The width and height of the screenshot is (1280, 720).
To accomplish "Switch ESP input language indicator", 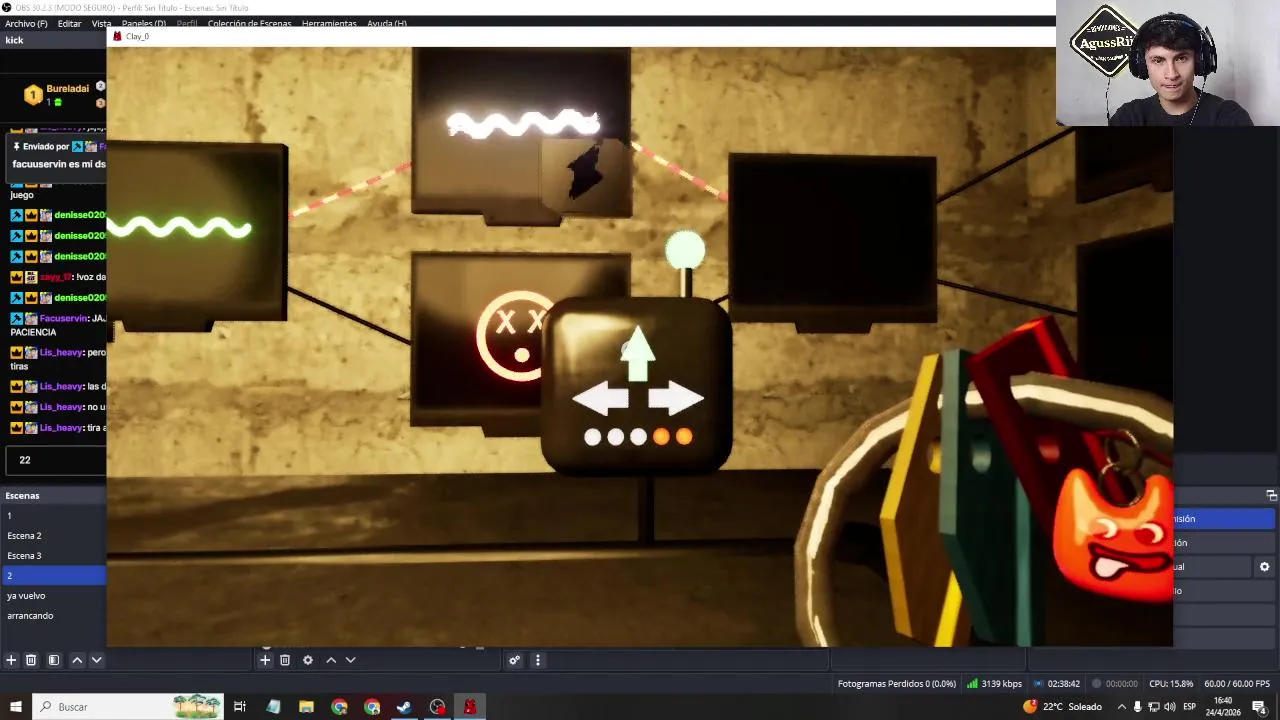I will [x=1190, y=707].
